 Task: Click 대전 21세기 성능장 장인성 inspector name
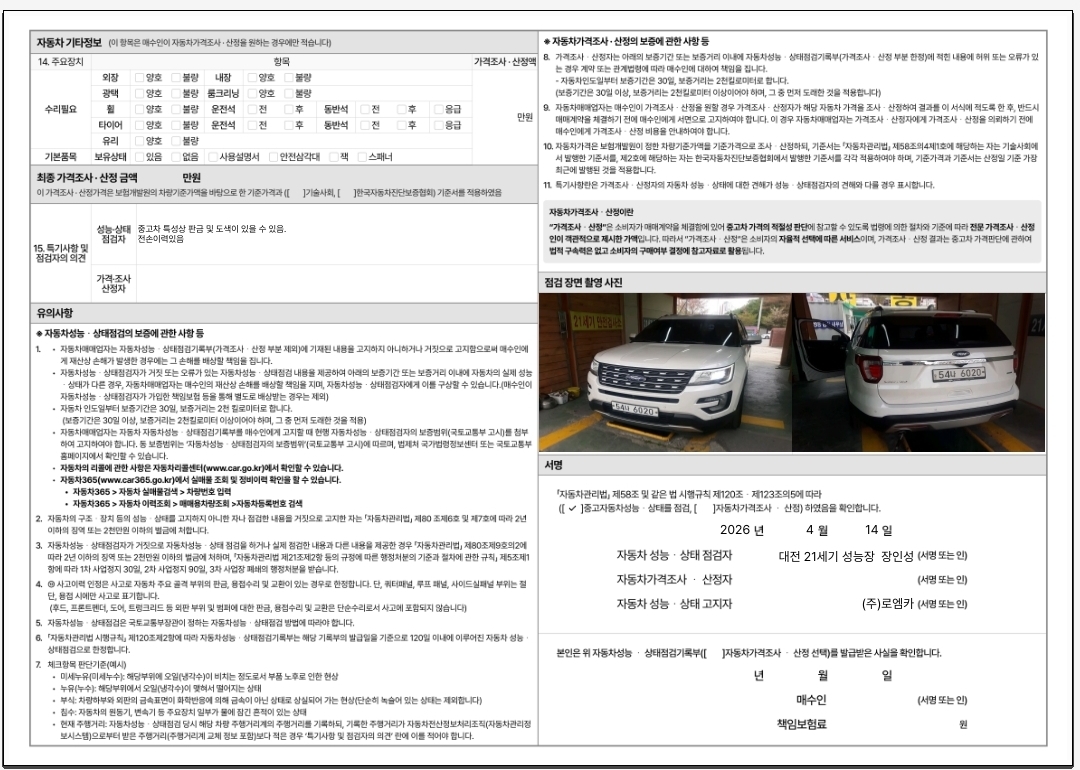pyautogui.click(x=846, y=556)
